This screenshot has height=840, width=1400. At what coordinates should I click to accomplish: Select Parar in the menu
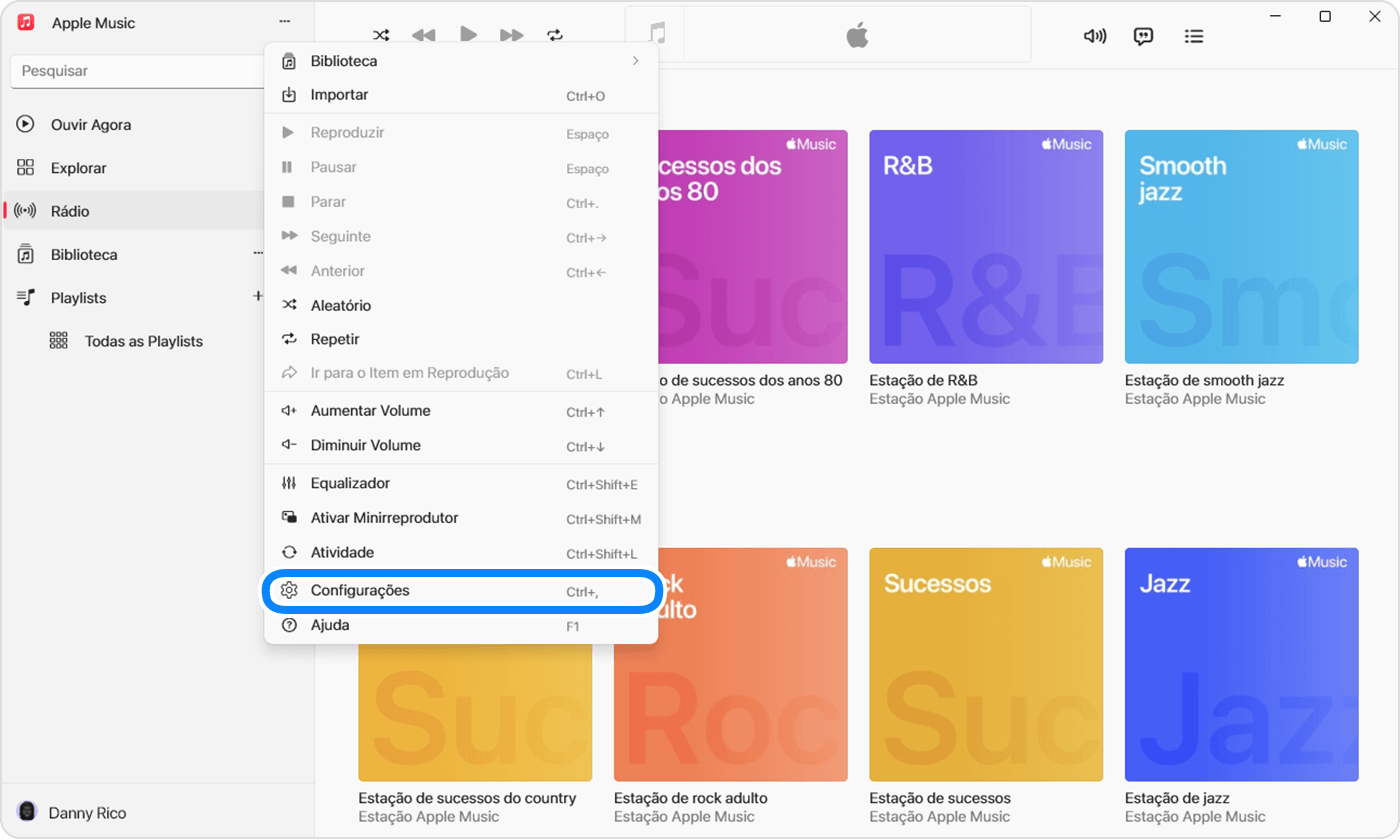(x=461, y=202)
